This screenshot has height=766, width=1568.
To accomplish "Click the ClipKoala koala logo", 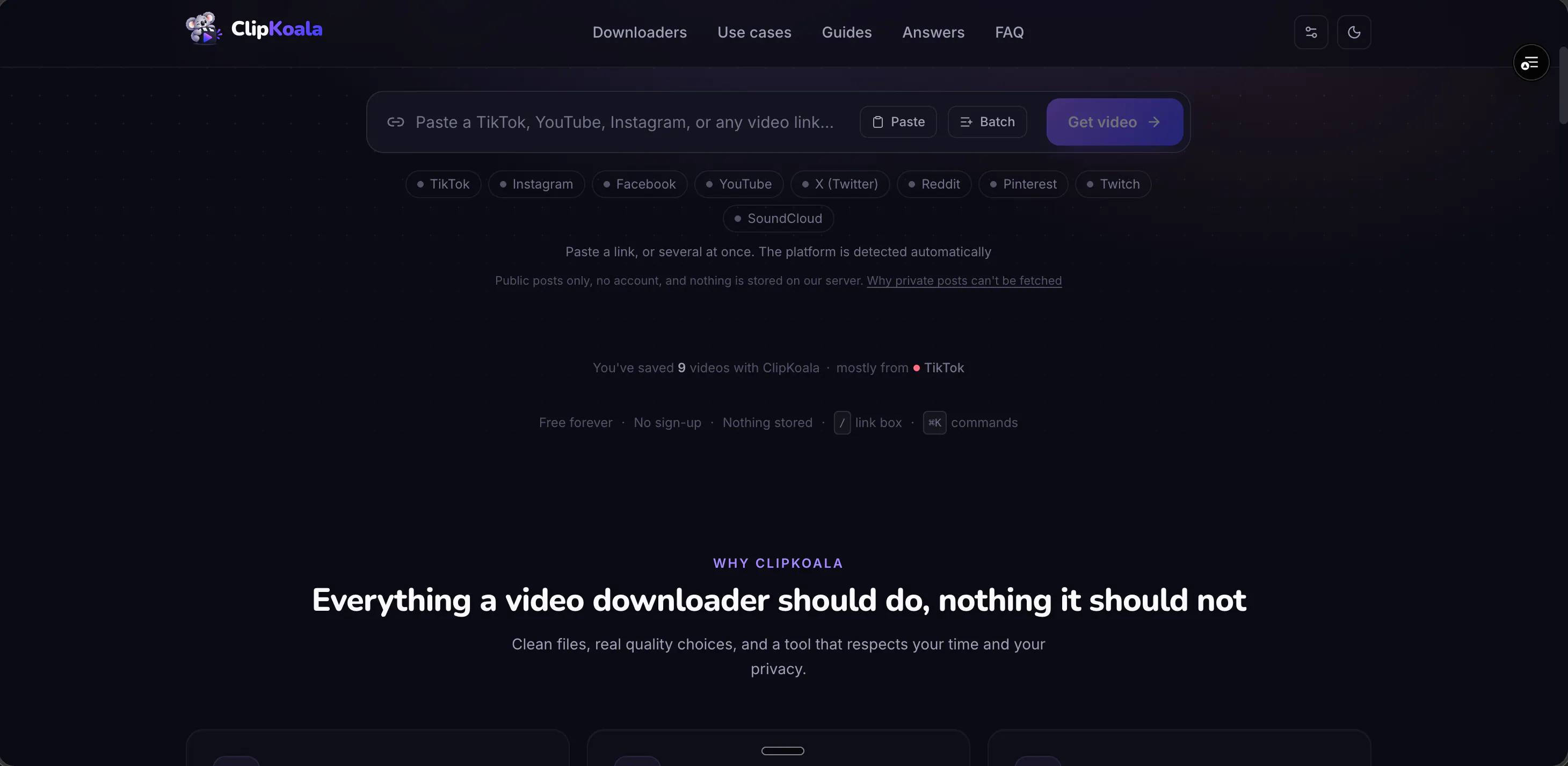I will click(204, 28).
